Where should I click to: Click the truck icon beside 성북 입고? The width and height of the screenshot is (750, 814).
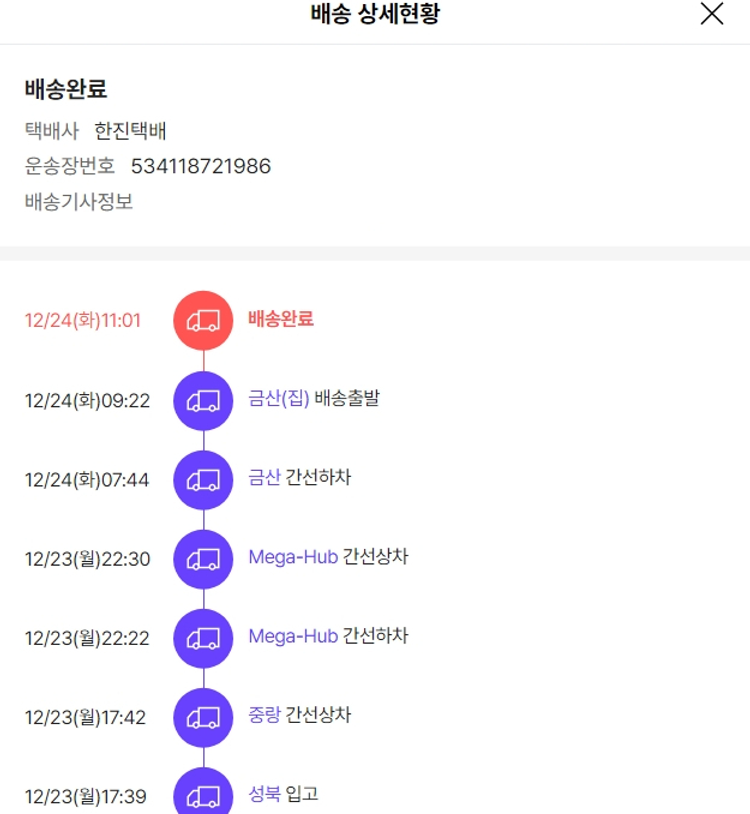click(x=203, y=795)
